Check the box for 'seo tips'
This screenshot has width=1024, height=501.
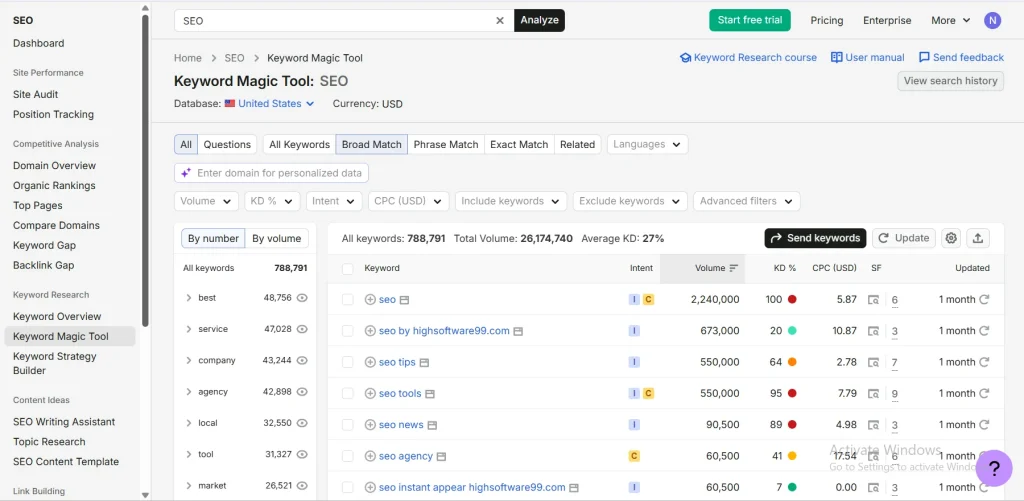coord(347,362)
